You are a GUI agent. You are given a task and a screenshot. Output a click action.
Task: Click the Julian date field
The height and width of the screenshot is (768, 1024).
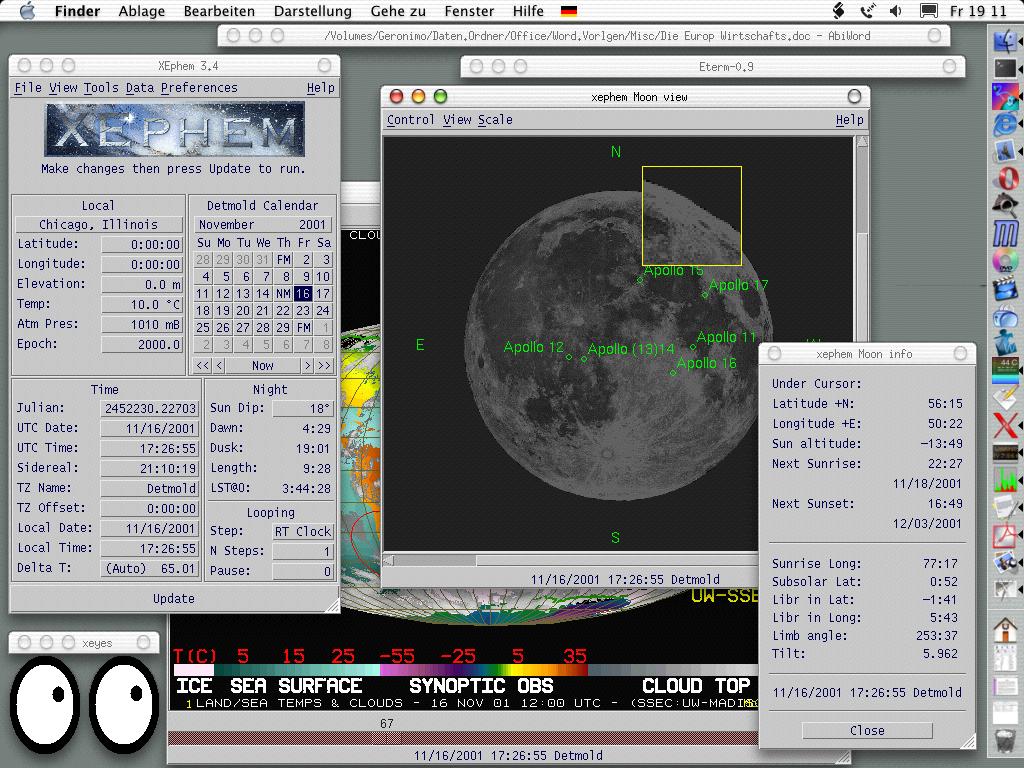coord(149,408)
